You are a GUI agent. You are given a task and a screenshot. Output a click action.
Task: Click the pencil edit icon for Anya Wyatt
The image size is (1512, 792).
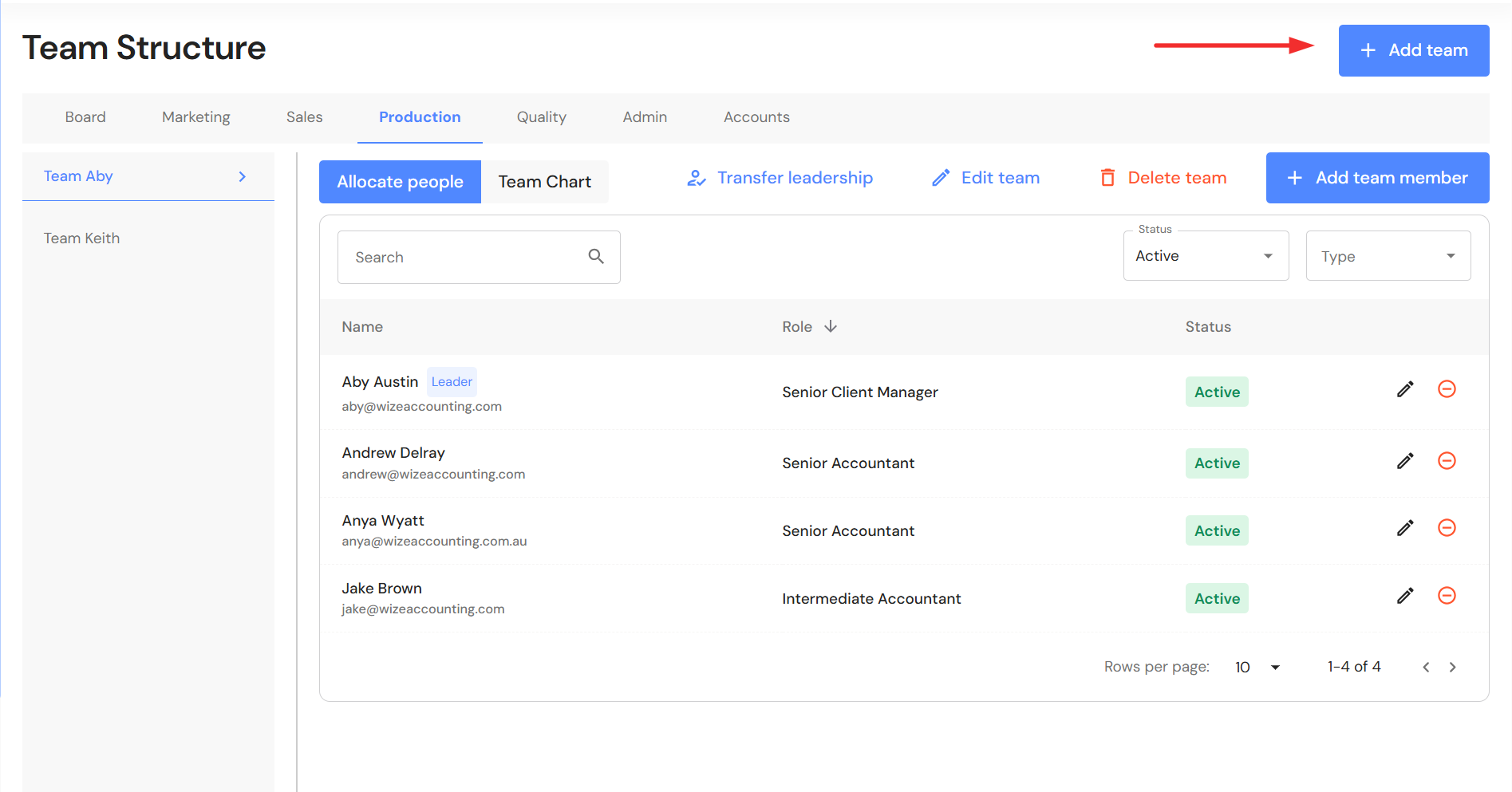[x=1405, y=528]
